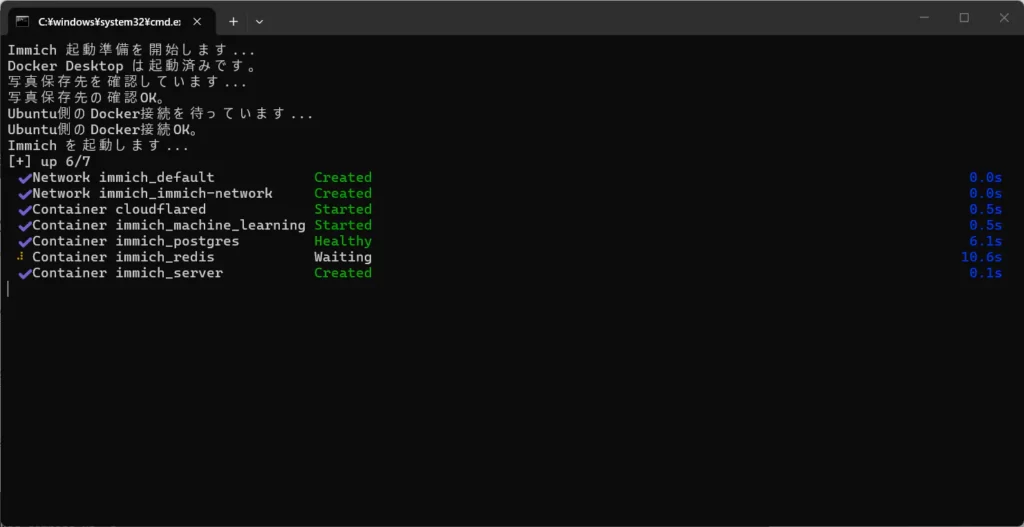Click the Healthy status for immich_postgres
This screenshot has width=1024, height=527.
pyautogui.click(x=343, y=241)
